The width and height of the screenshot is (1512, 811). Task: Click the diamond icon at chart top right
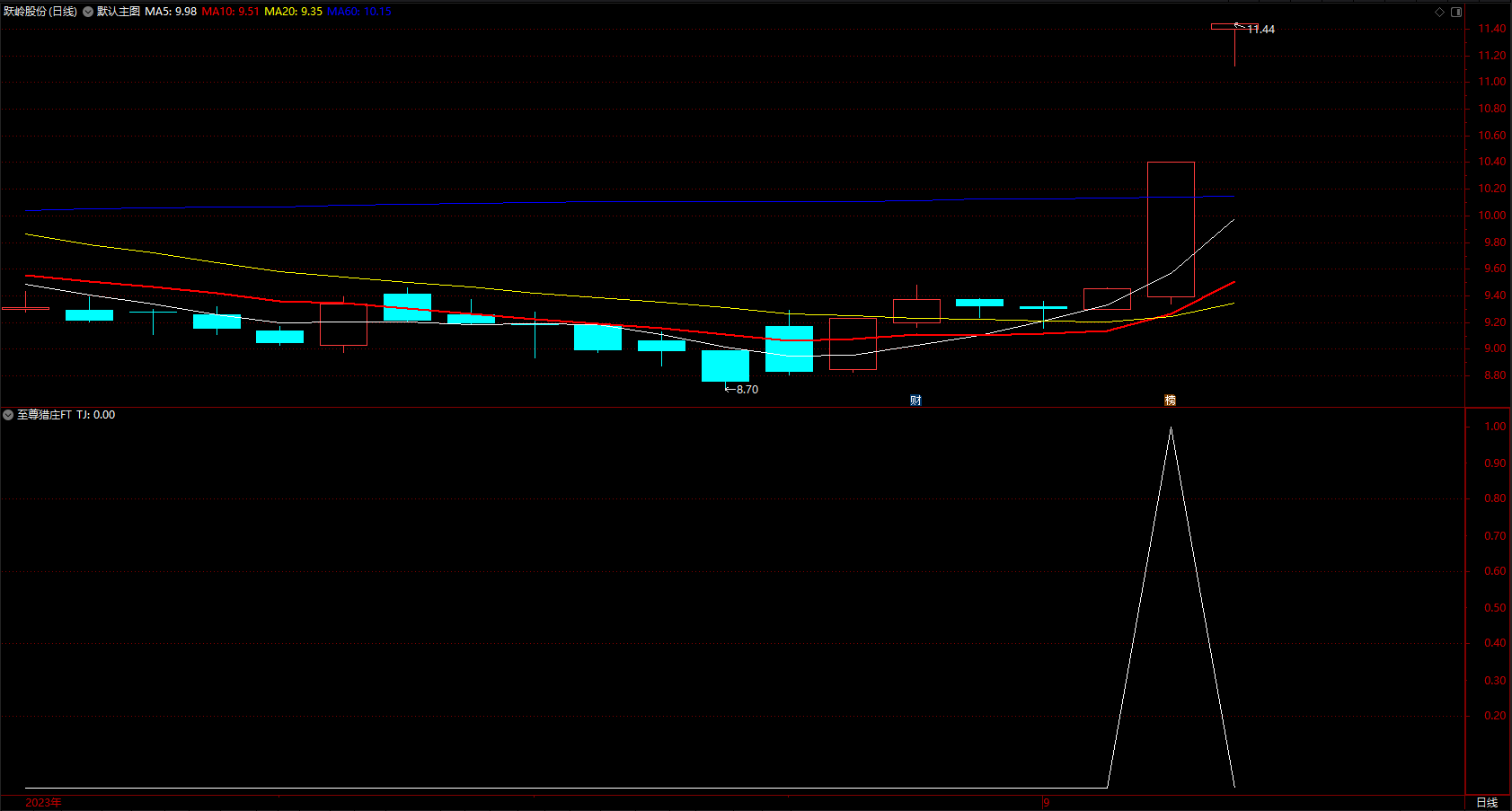pos(1439,12)
